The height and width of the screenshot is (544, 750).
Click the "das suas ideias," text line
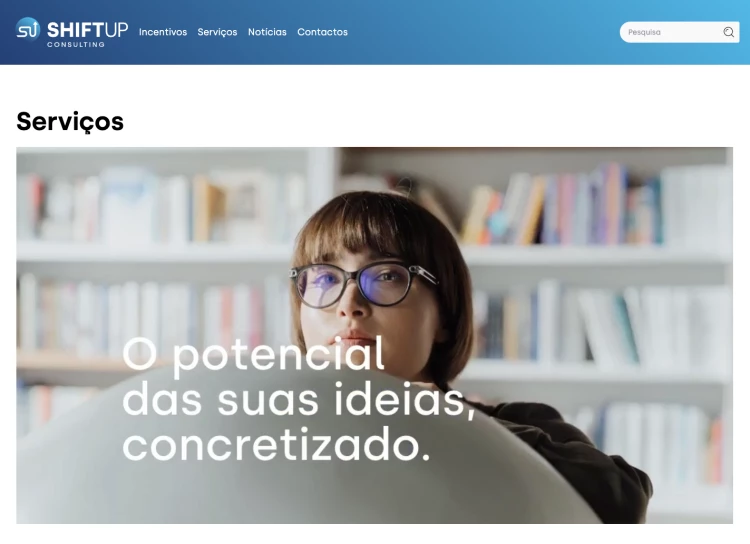coord(299,400)
